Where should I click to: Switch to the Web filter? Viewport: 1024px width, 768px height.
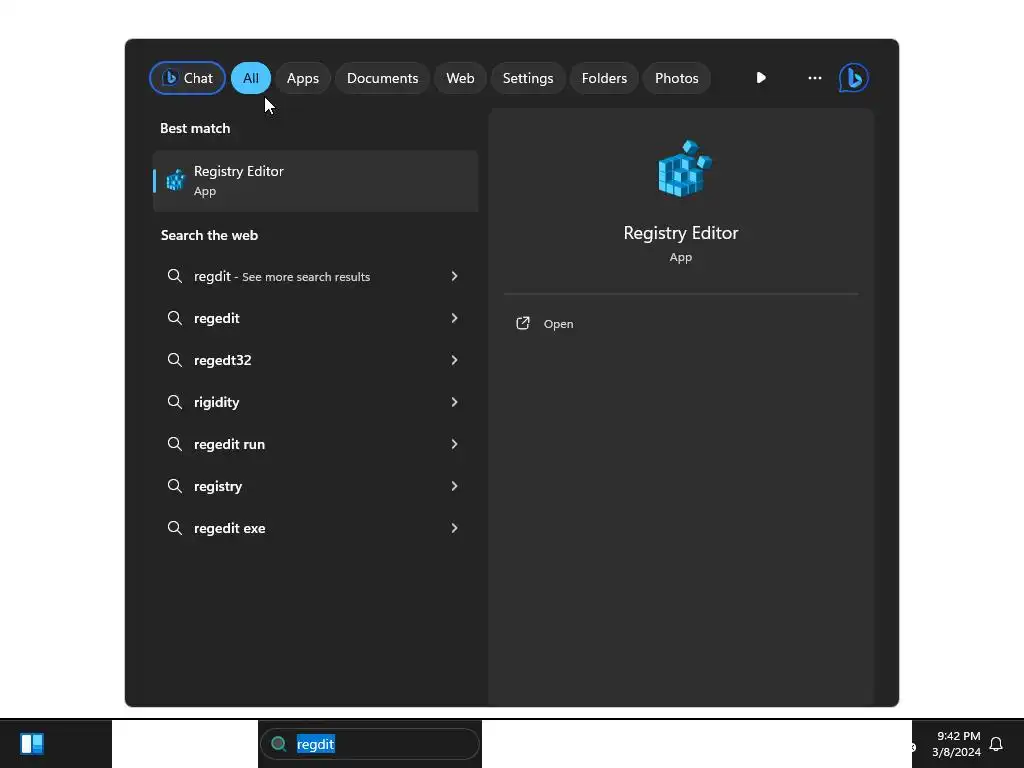[x=460, y=78]
